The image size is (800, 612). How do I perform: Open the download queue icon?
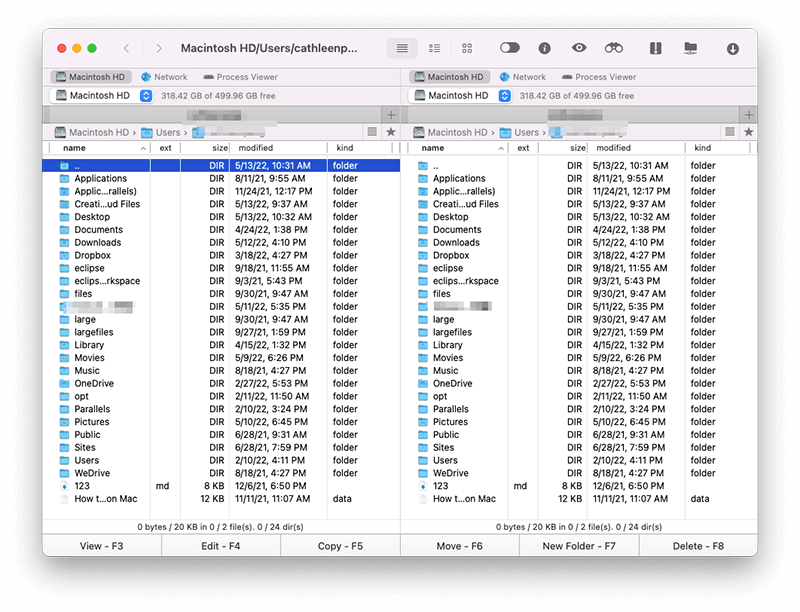(733, 48)
